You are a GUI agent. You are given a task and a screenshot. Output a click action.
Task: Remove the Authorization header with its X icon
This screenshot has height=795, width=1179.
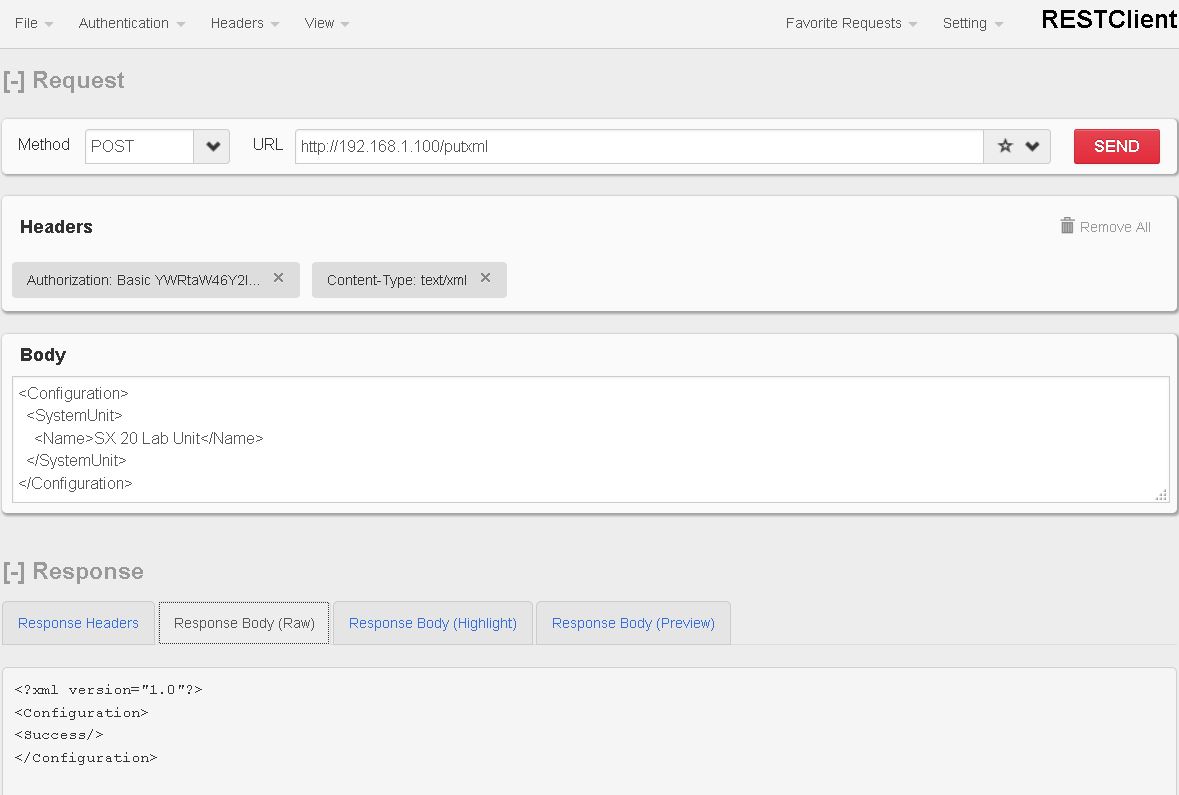click(279, 278)
